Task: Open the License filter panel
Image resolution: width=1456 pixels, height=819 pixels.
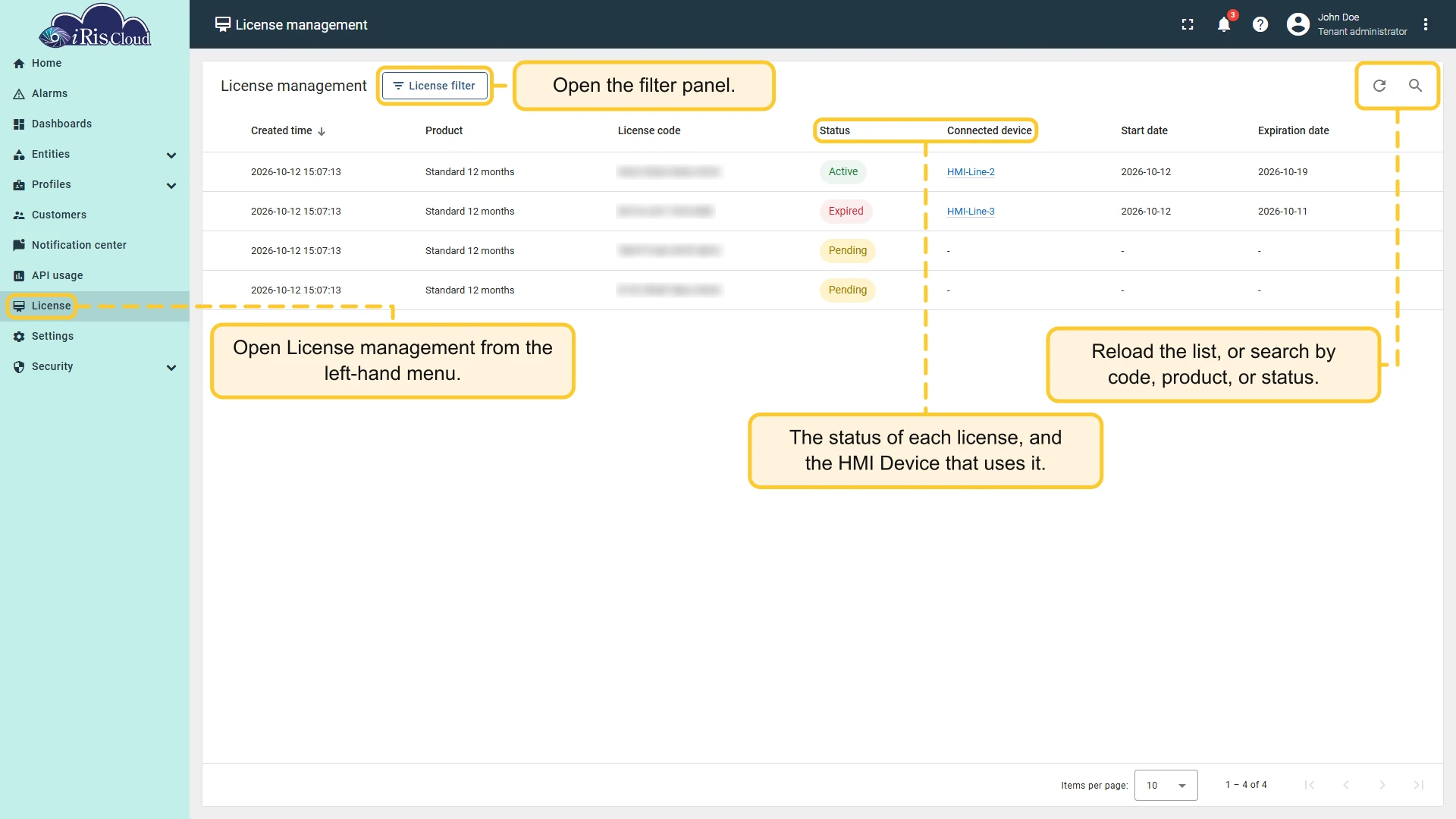Action: 435,86
